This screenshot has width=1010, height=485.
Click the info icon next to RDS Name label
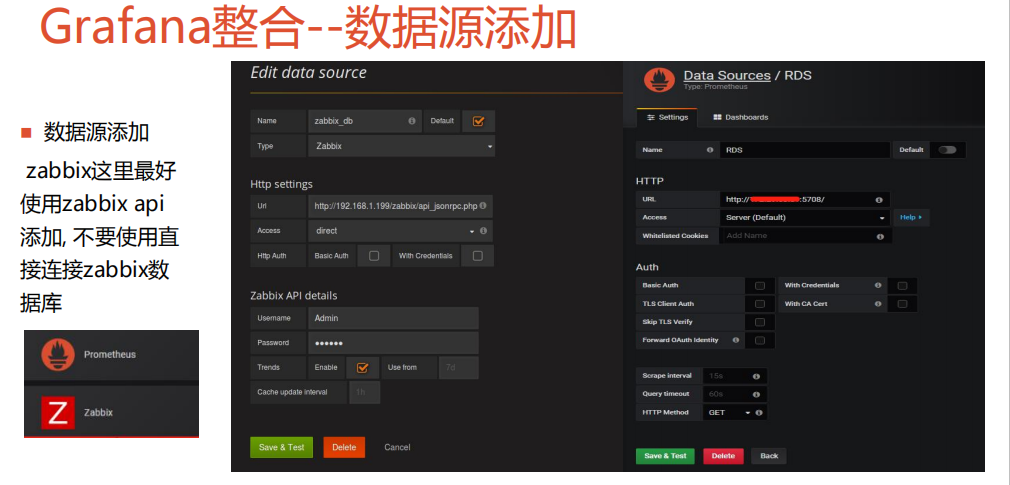coord(710,149)
